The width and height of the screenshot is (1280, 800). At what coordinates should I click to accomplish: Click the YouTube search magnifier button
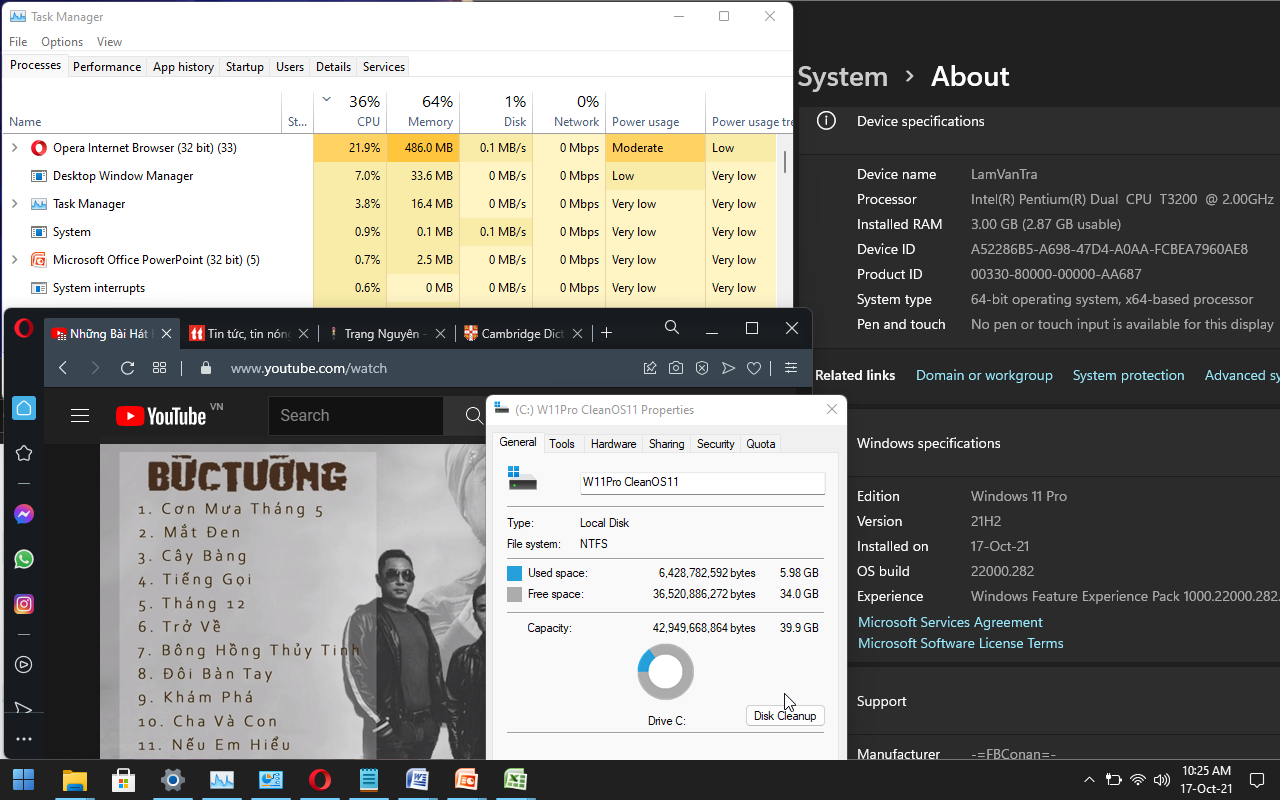pyautogui.click(x=474, y=416)
